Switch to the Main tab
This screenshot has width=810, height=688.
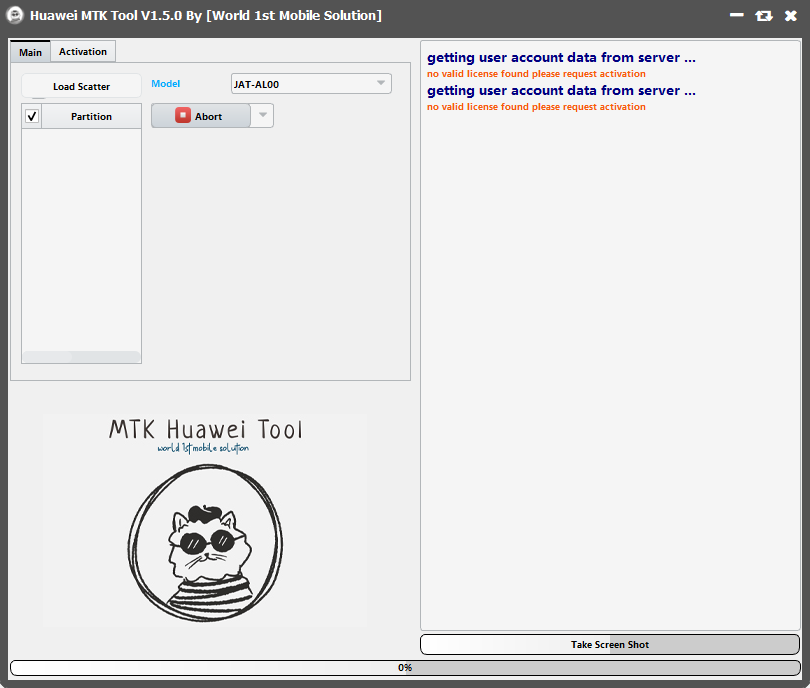click(30, 52)
